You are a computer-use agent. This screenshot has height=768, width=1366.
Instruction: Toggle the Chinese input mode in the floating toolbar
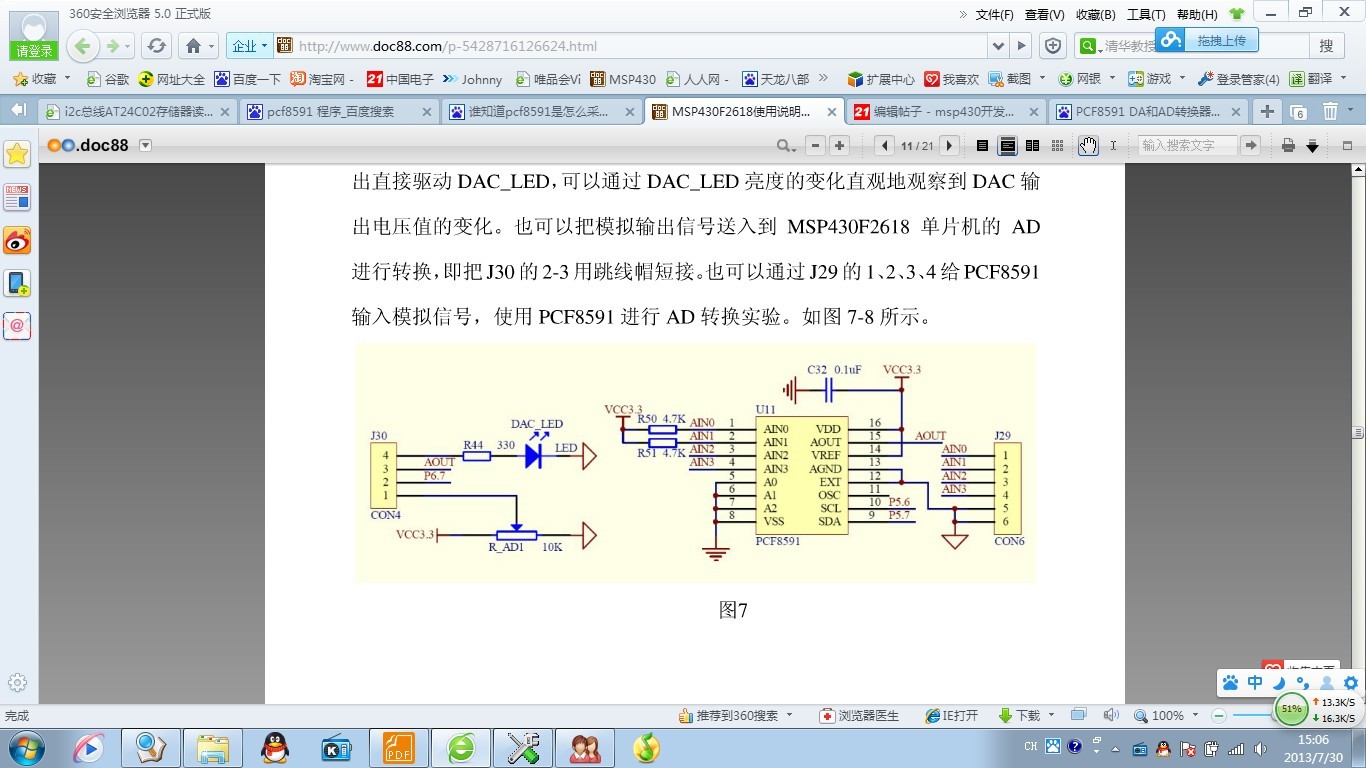point(1255,683)
